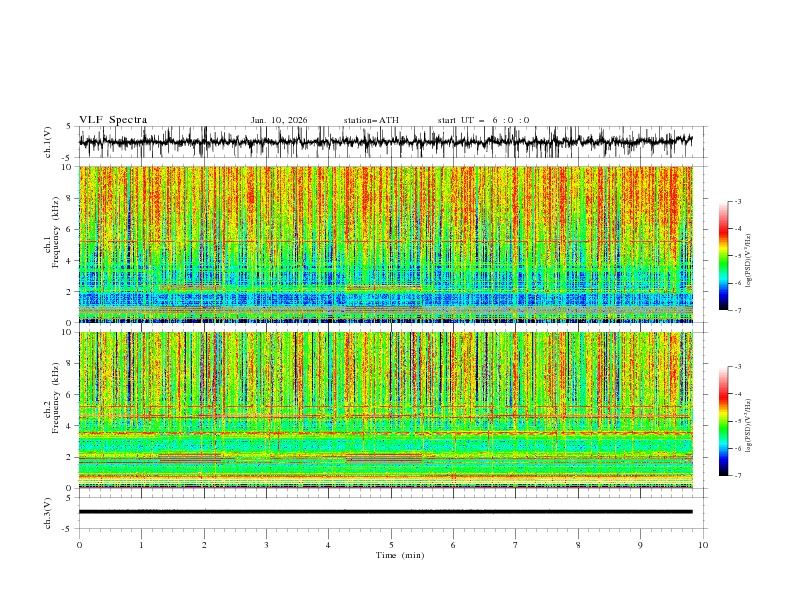
Task: Click the '-7' value on ch.2 colorbar
Action: click(x=737, y=475)
